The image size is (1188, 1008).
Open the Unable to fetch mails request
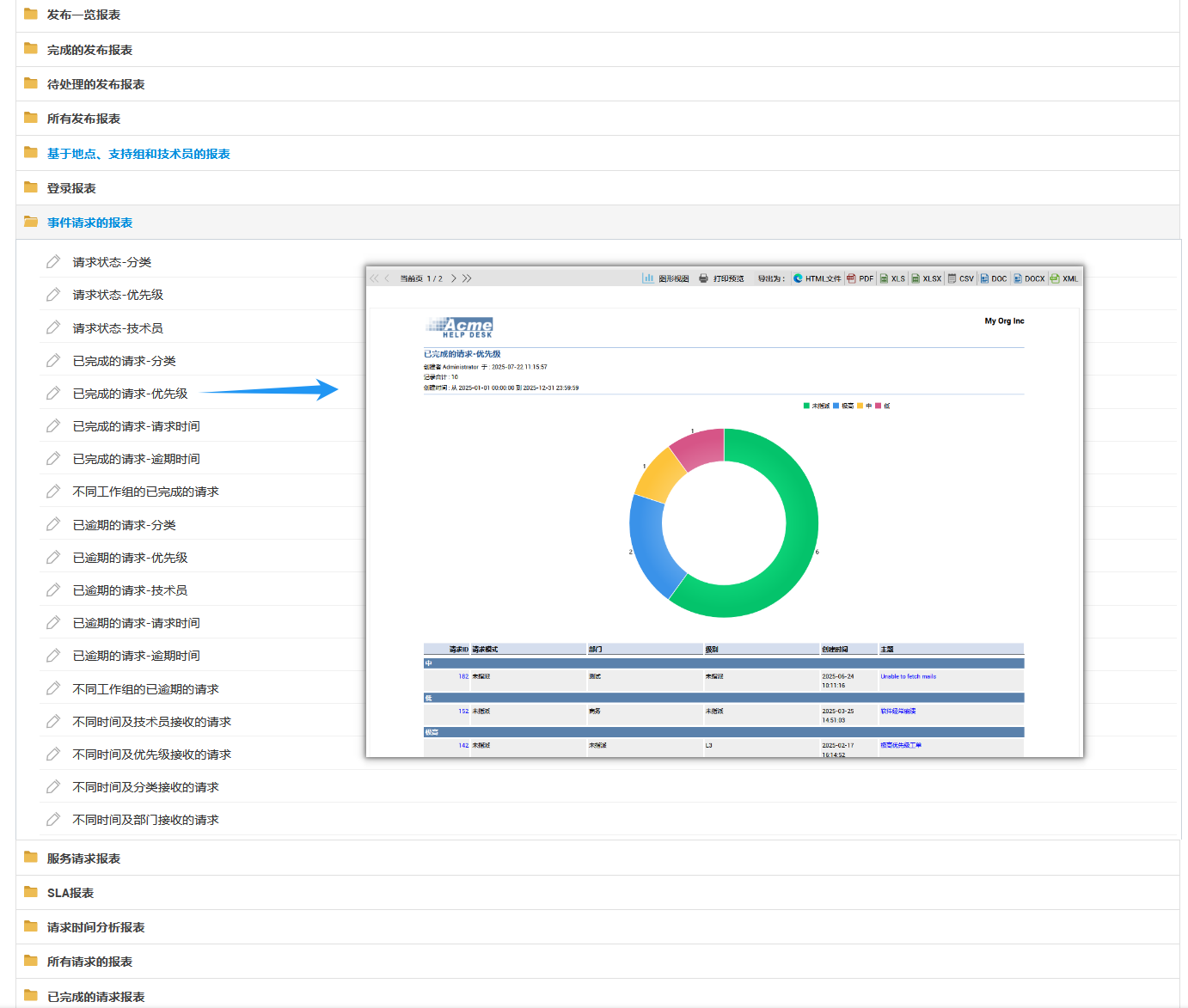(x=907, y=676)
